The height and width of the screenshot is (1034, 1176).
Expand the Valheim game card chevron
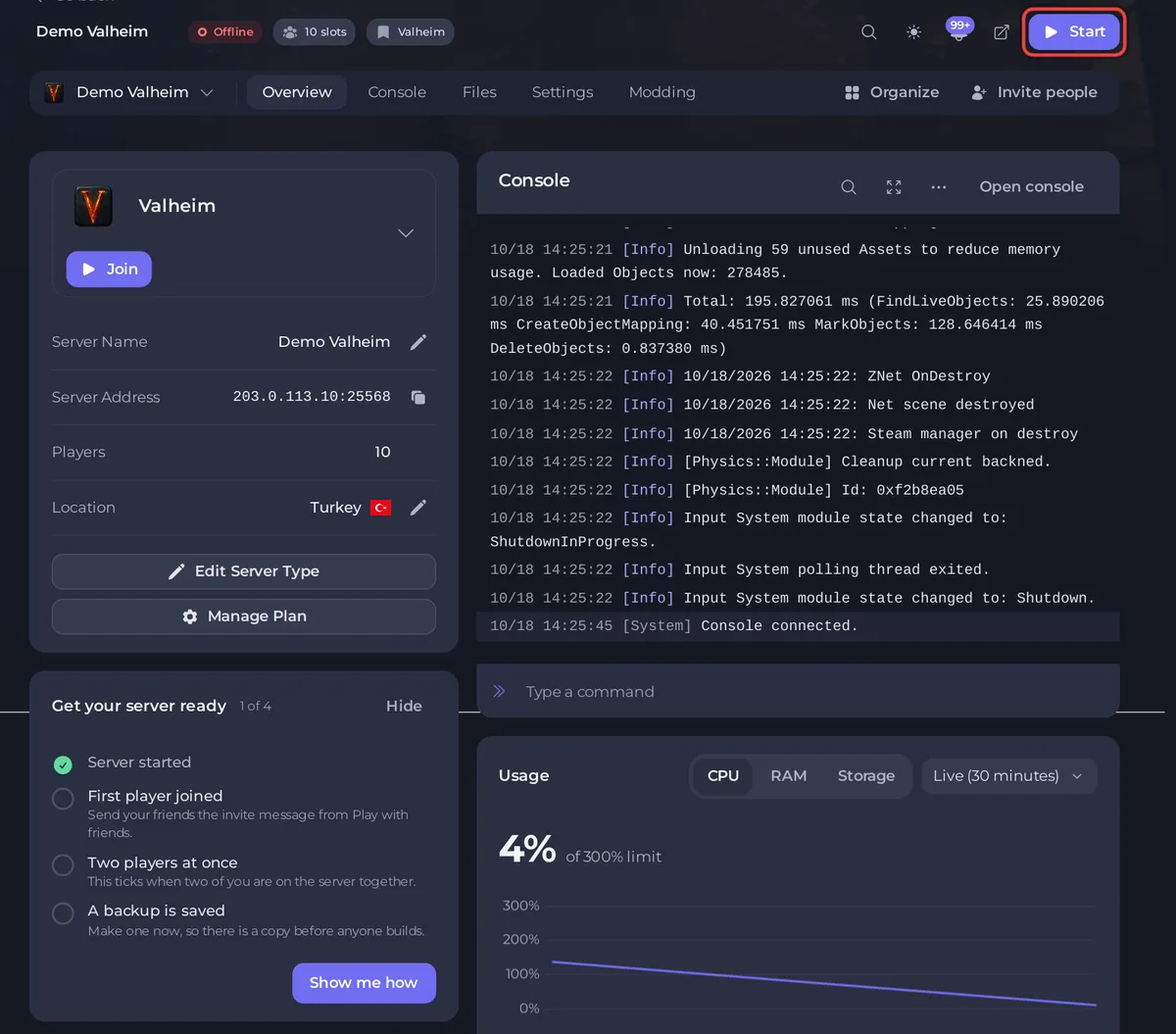coord(406,233)
